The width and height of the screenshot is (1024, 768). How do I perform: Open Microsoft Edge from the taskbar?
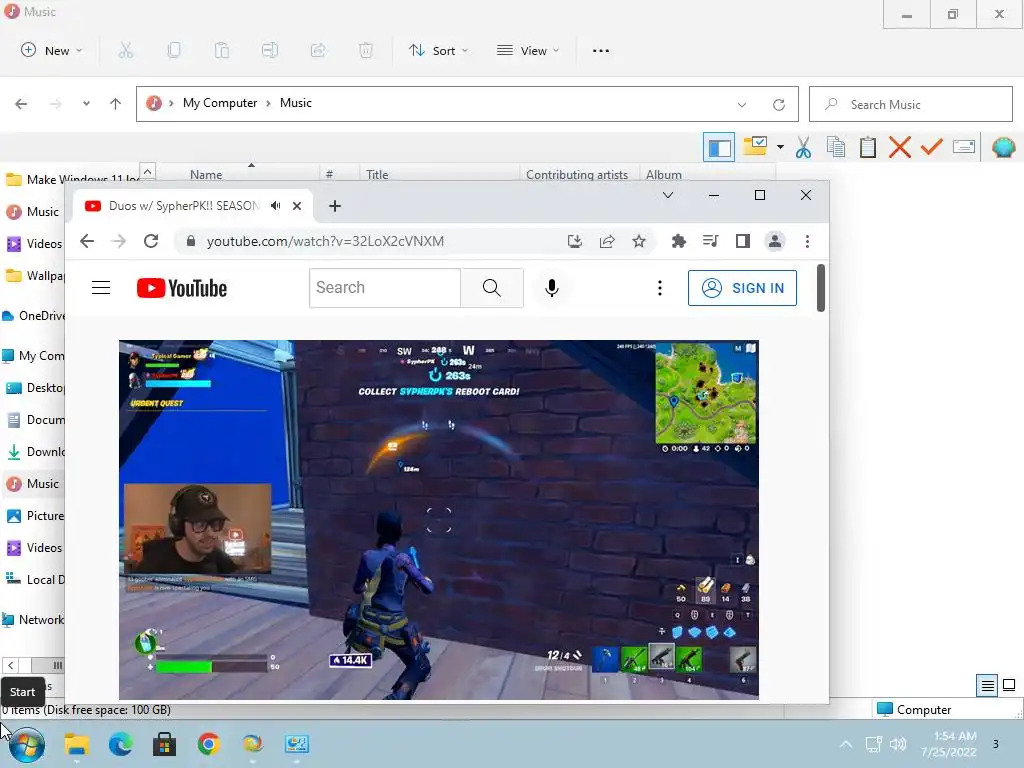121,744
